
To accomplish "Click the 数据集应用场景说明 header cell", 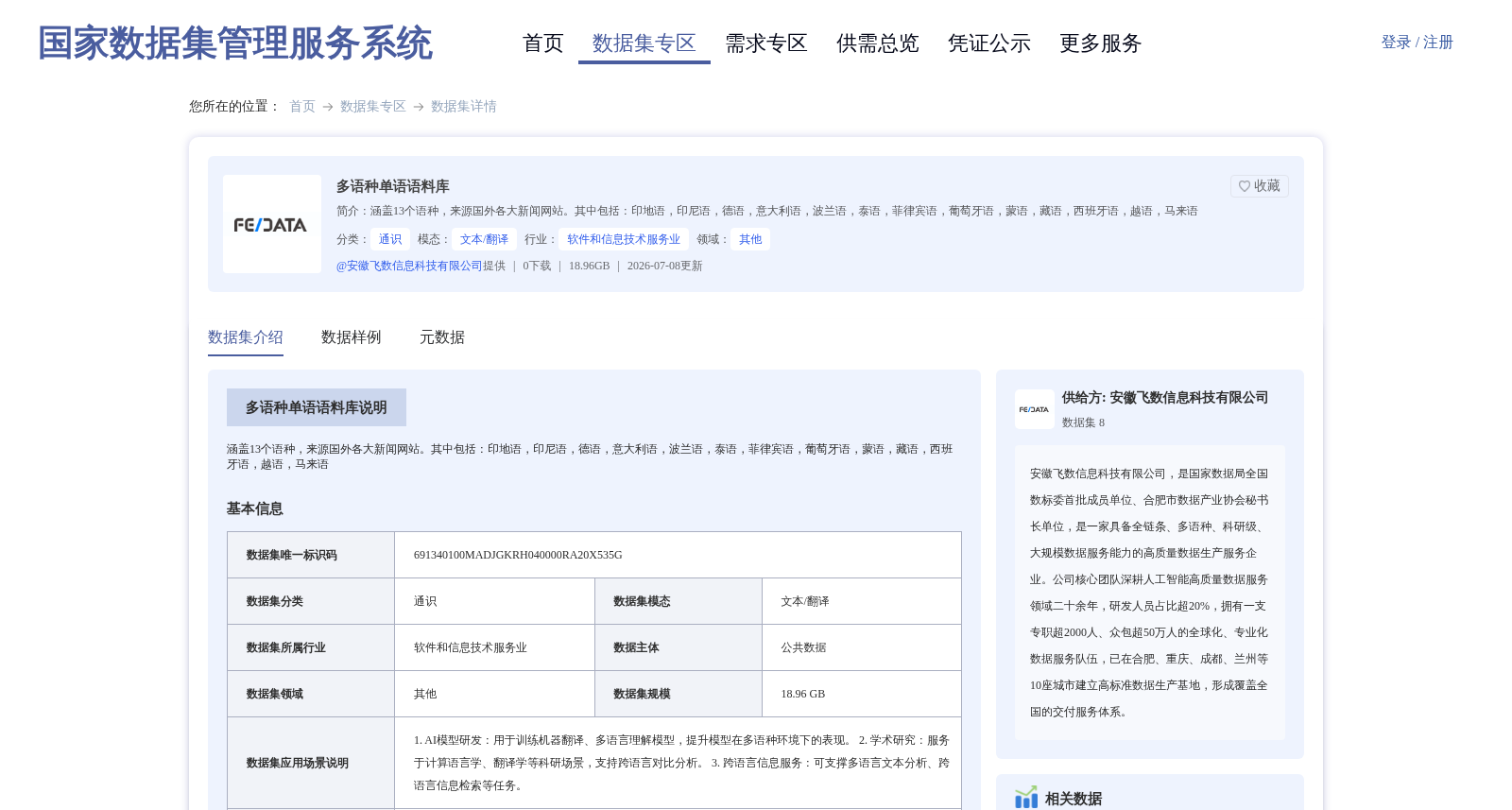I will pyautogui.click(x=311, y=763).
